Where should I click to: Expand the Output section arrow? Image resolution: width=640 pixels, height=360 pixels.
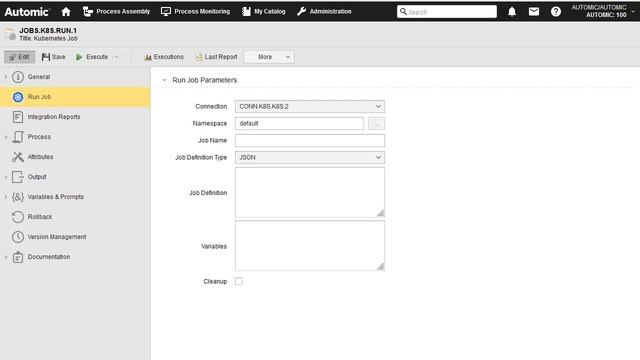(6, 177)
